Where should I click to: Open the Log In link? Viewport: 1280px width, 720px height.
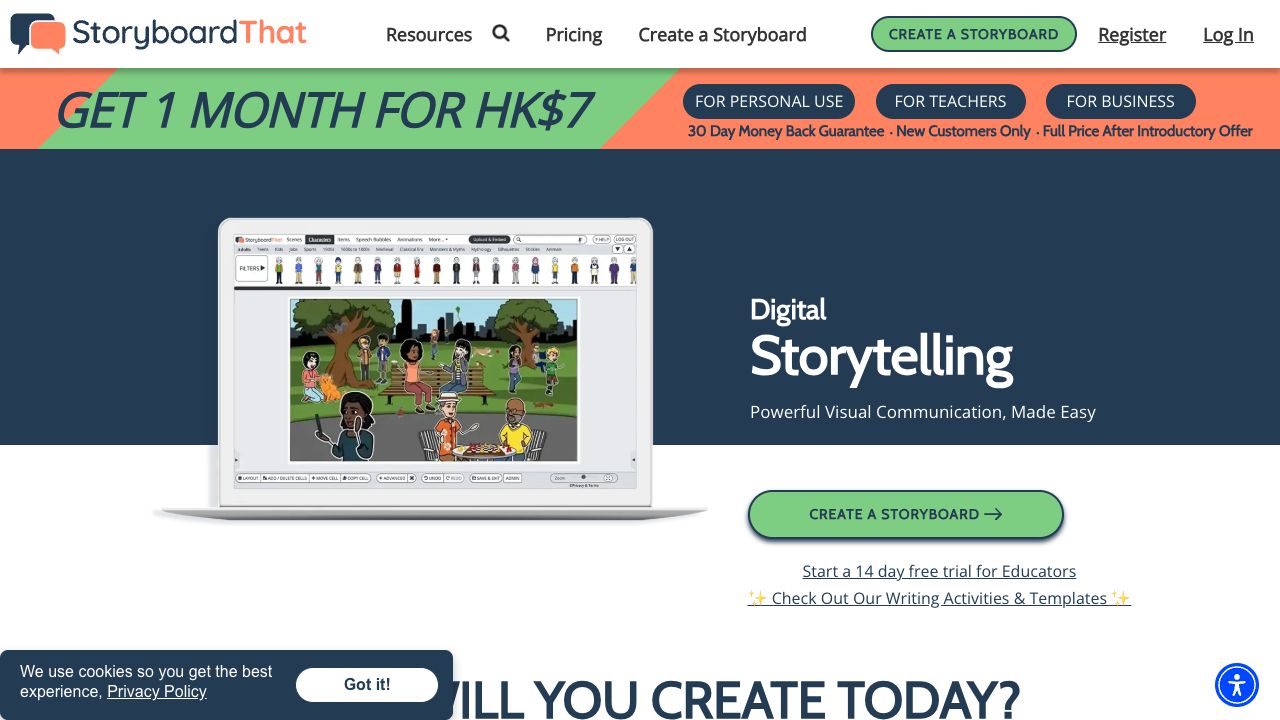(x=1228, y=34)
